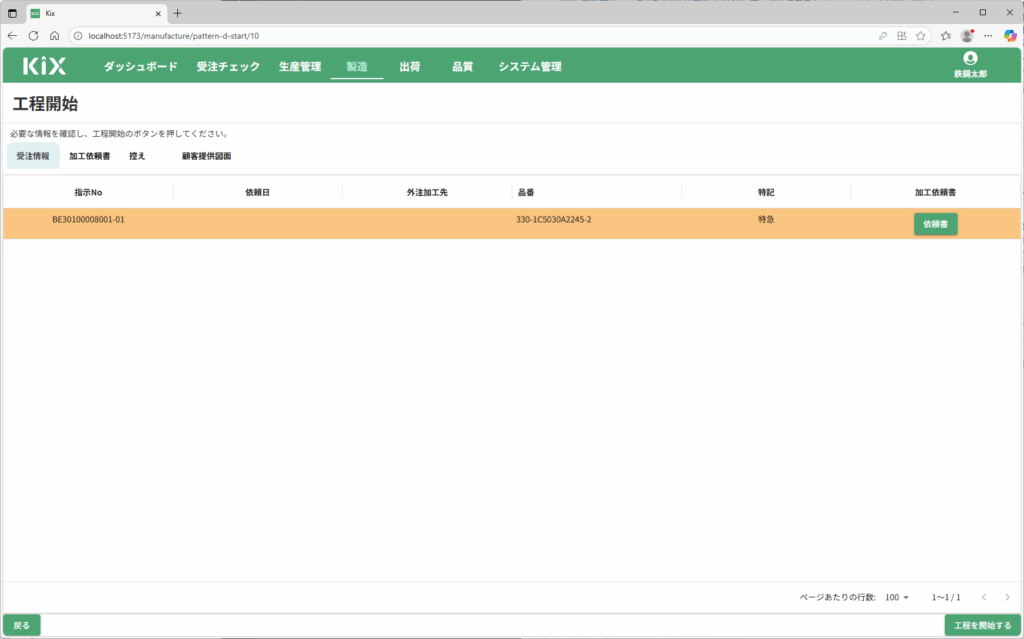Image resolution: width=1024 pixels, height=639 pixels.
Task: Open a new browser tab (plus icon)
Action: (x=178, y=13)
